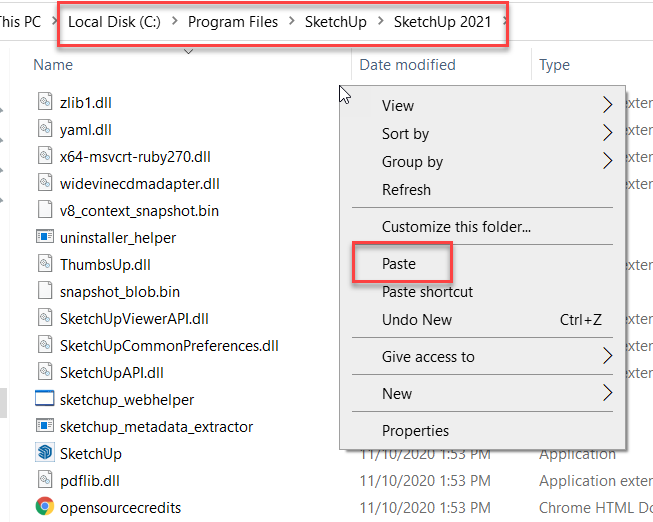Click the v8_context_snapshot.bin file icon
Screen dimensions: 653x522
[44, 211]
